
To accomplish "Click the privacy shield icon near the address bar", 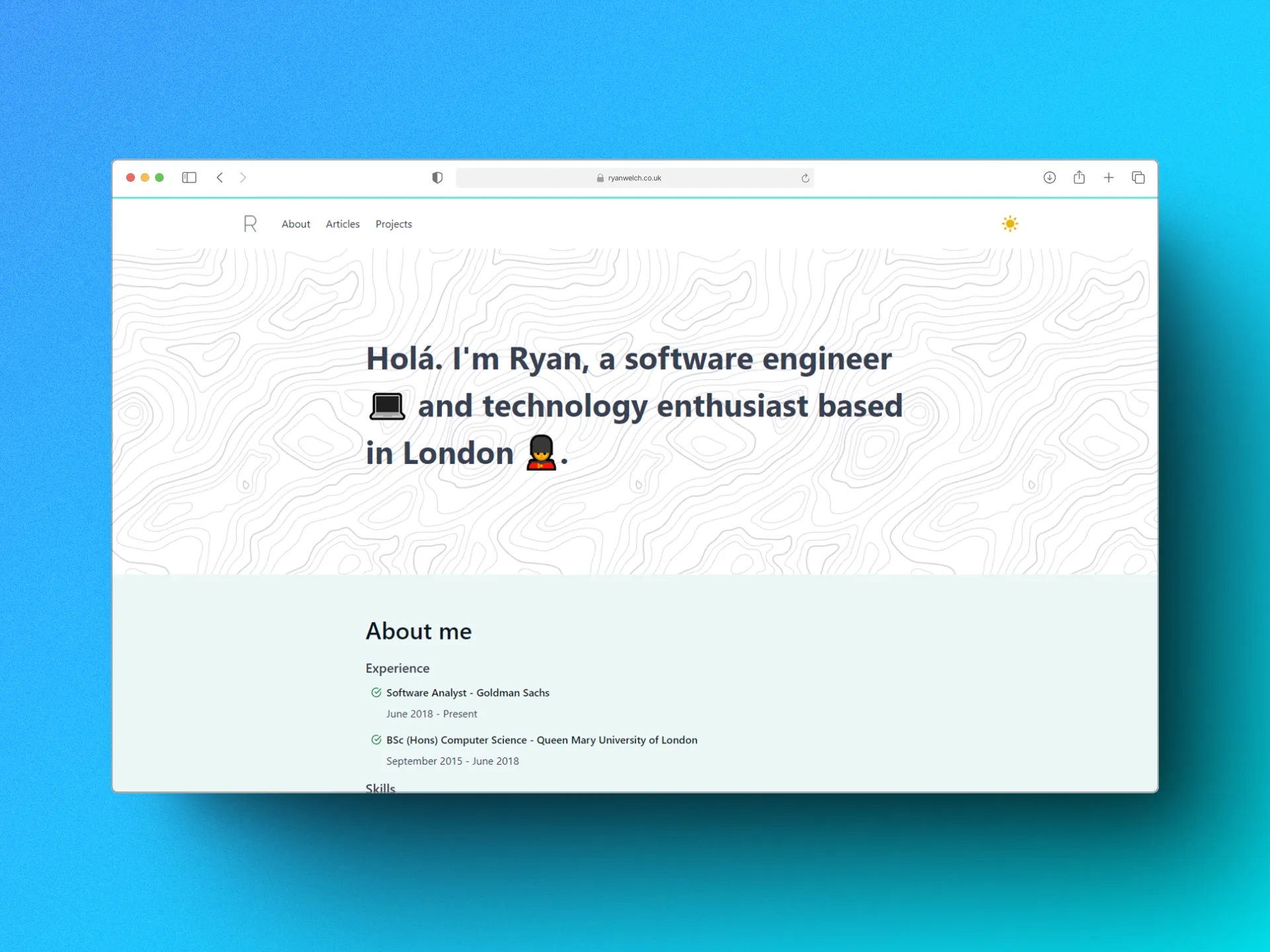I will click(x=437, y=178).
